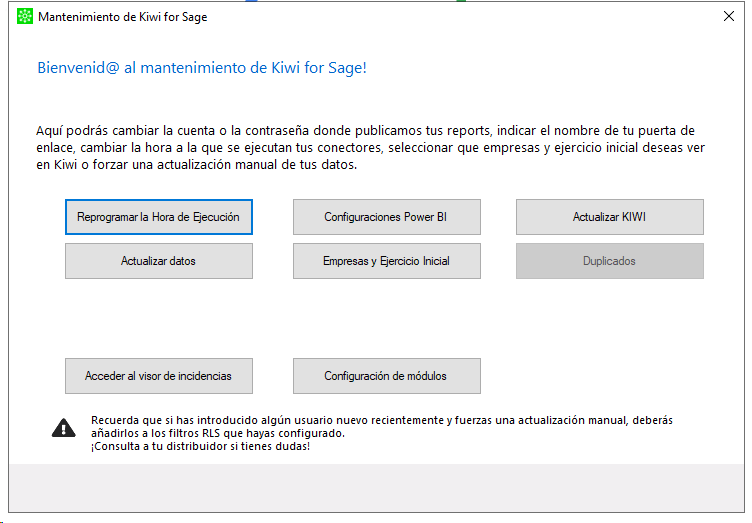Close the Mantenimiento de Kiwi window
Image resolution: width=752 pixels, height=523 pixels.
coord(728,16)
